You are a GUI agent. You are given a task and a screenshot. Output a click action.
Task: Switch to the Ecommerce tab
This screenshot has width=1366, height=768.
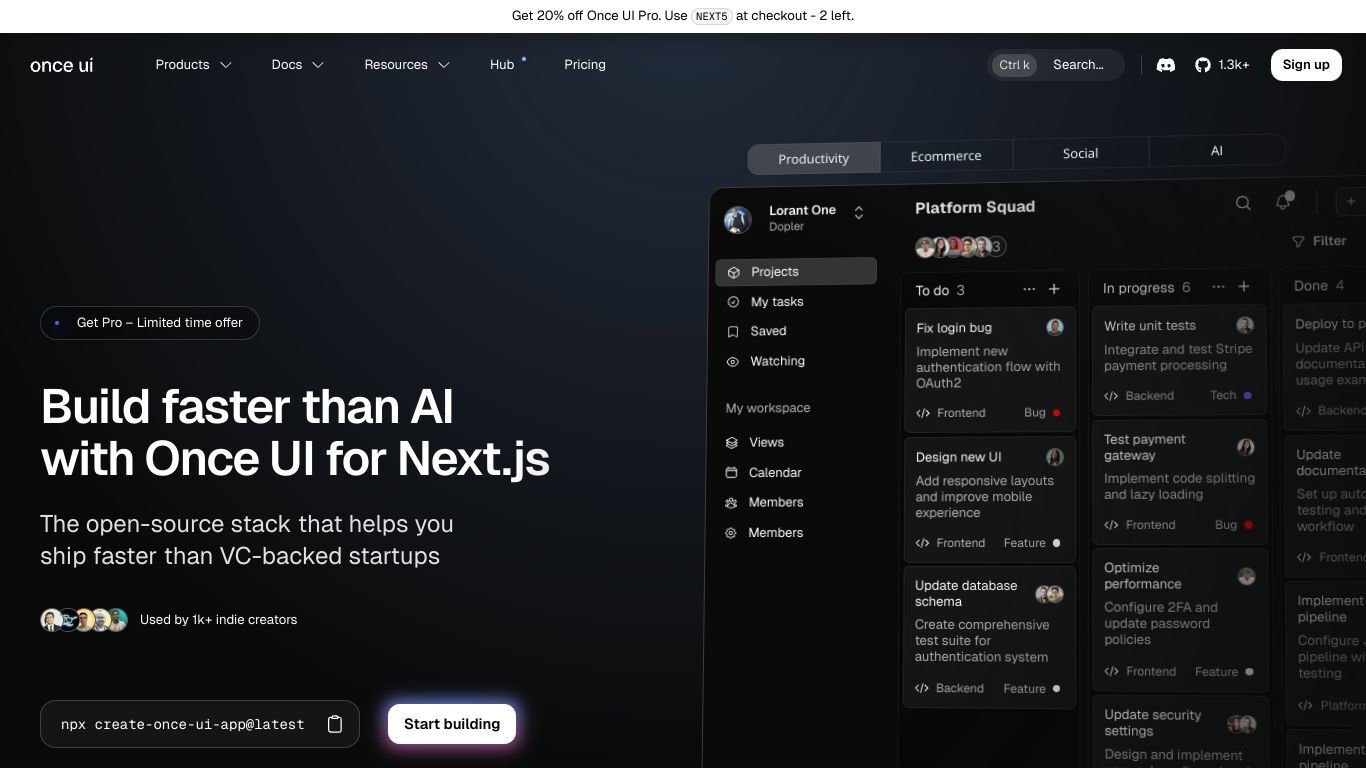coord(946,156)
